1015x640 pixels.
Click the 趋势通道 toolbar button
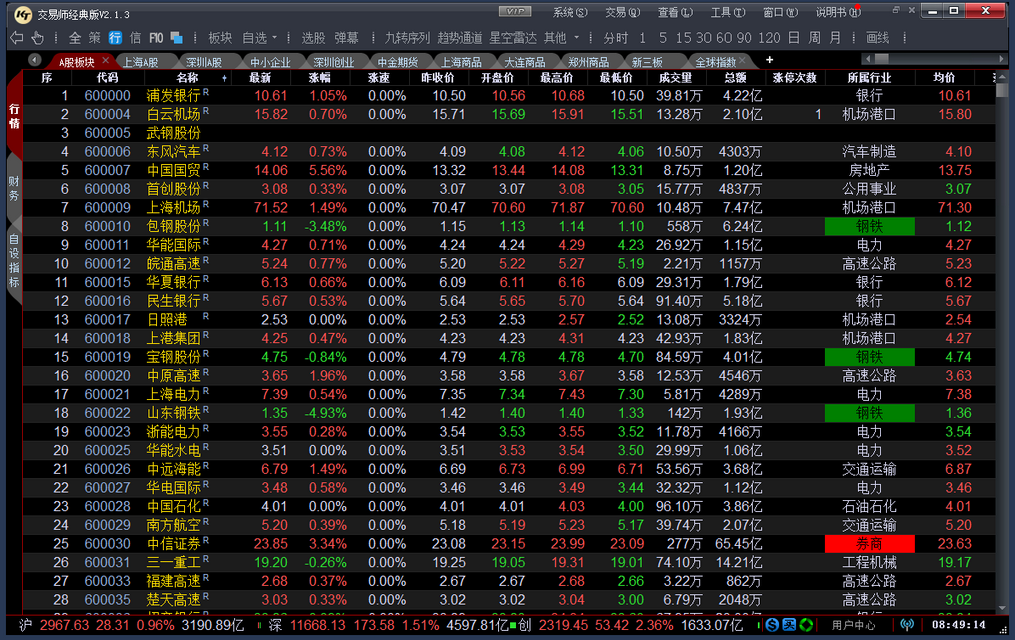click(460, 38)
